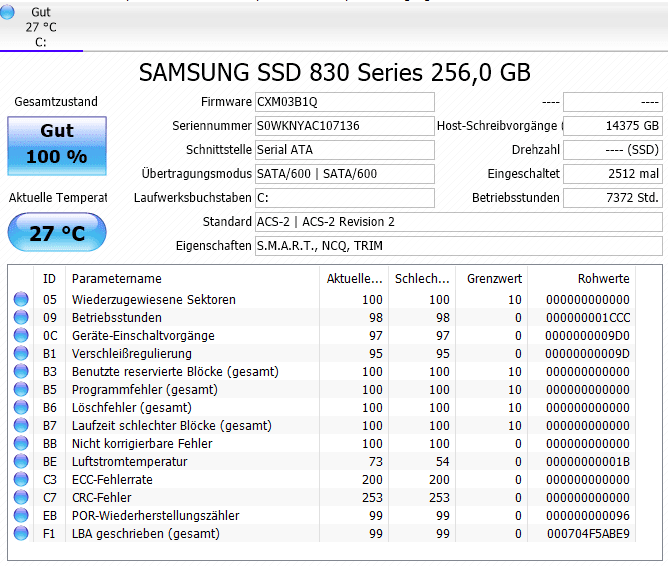Click the Host-Schreibvorgänge value field
Viewport: 669px width, 573px height.
click(613, 126)
